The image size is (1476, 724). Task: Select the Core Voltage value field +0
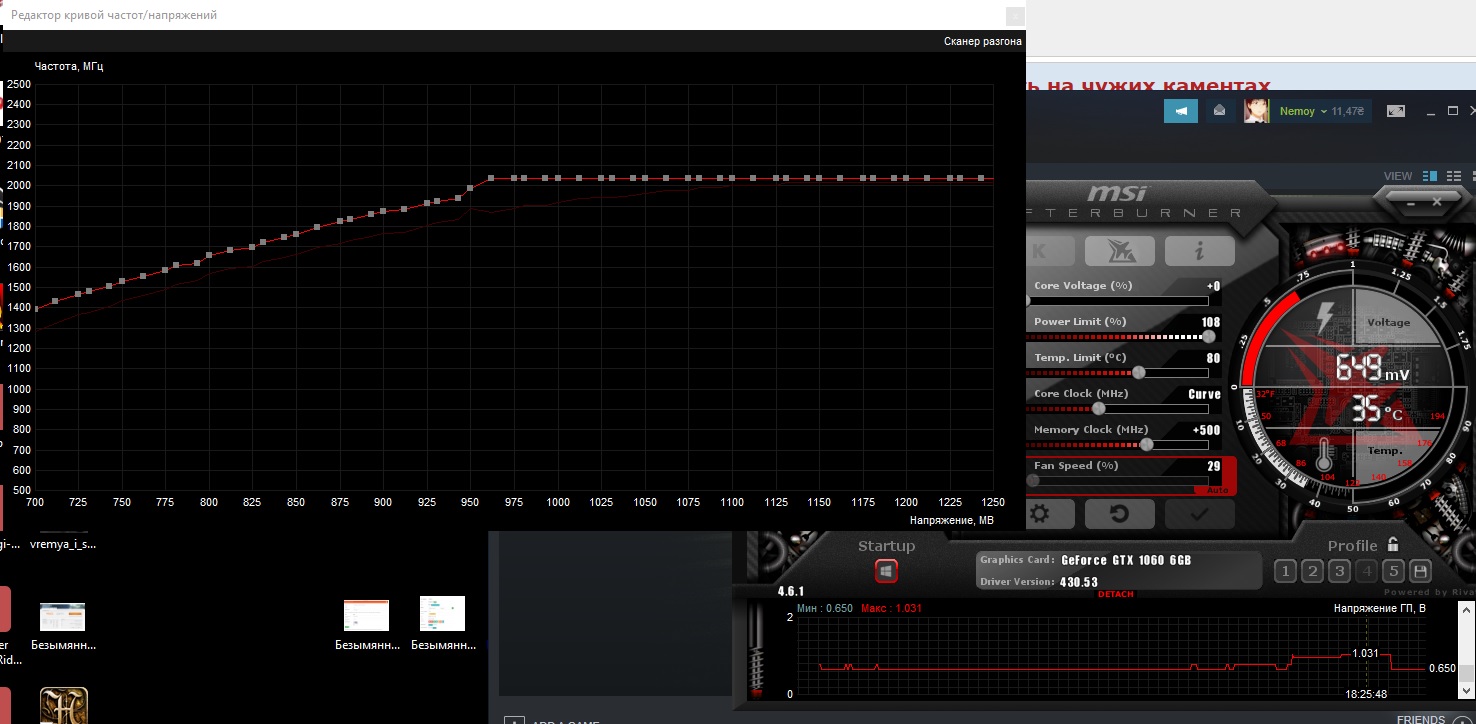pyautogui.click(x=1213, y=286)
